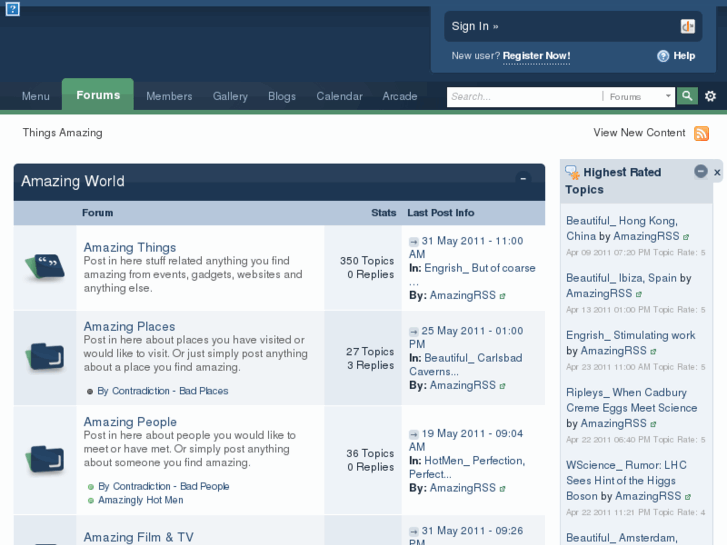Click the Things Amazing breadcrumb

[x=63, y=133]
